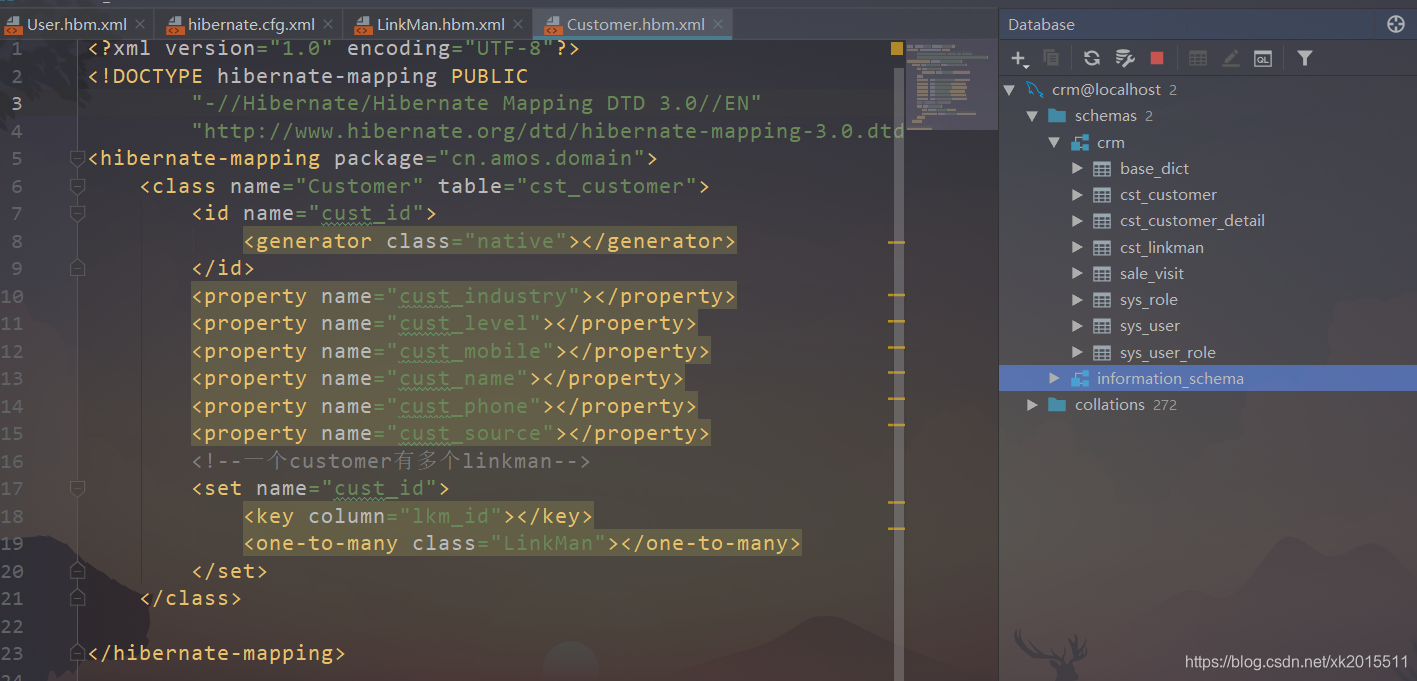
Task: Expand the cst_customer_detail table
Action: [1077, 221]
